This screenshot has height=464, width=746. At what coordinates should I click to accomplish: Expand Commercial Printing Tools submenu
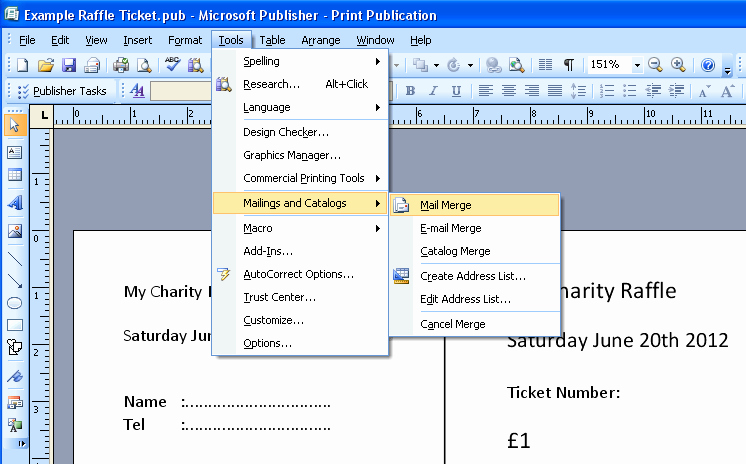pyautogui.click(x=300, y=178)
